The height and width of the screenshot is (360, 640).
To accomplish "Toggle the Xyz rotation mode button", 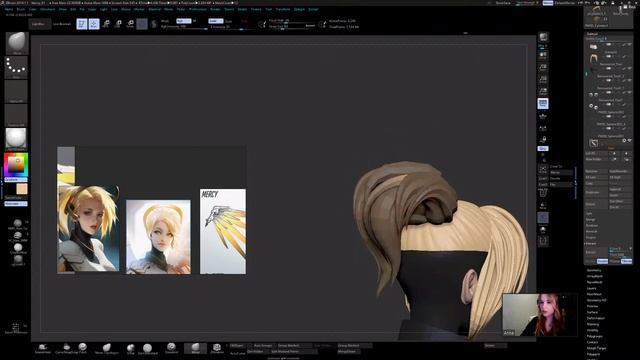I will pos(543,149).
